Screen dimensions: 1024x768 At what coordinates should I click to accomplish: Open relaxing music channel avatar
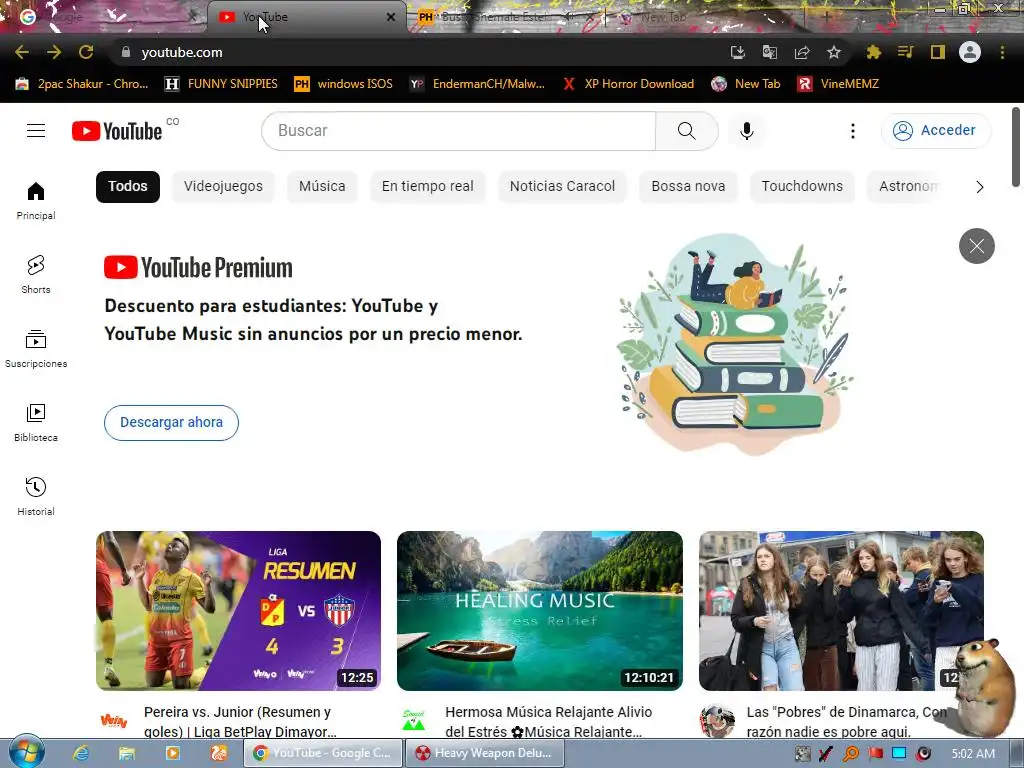pos(414,720)
